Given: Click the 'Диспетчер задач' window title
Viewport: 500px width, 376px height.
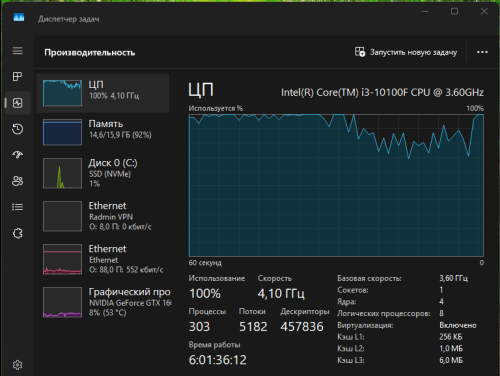Looking at the screenshot, I should pos(68,19).
